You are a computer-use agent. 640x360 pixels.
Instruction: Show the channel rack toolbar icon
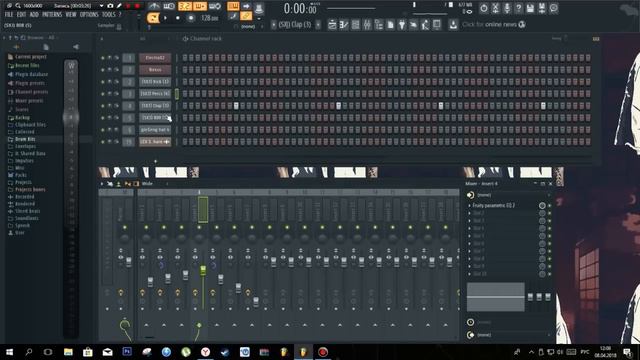click(356, 25)
